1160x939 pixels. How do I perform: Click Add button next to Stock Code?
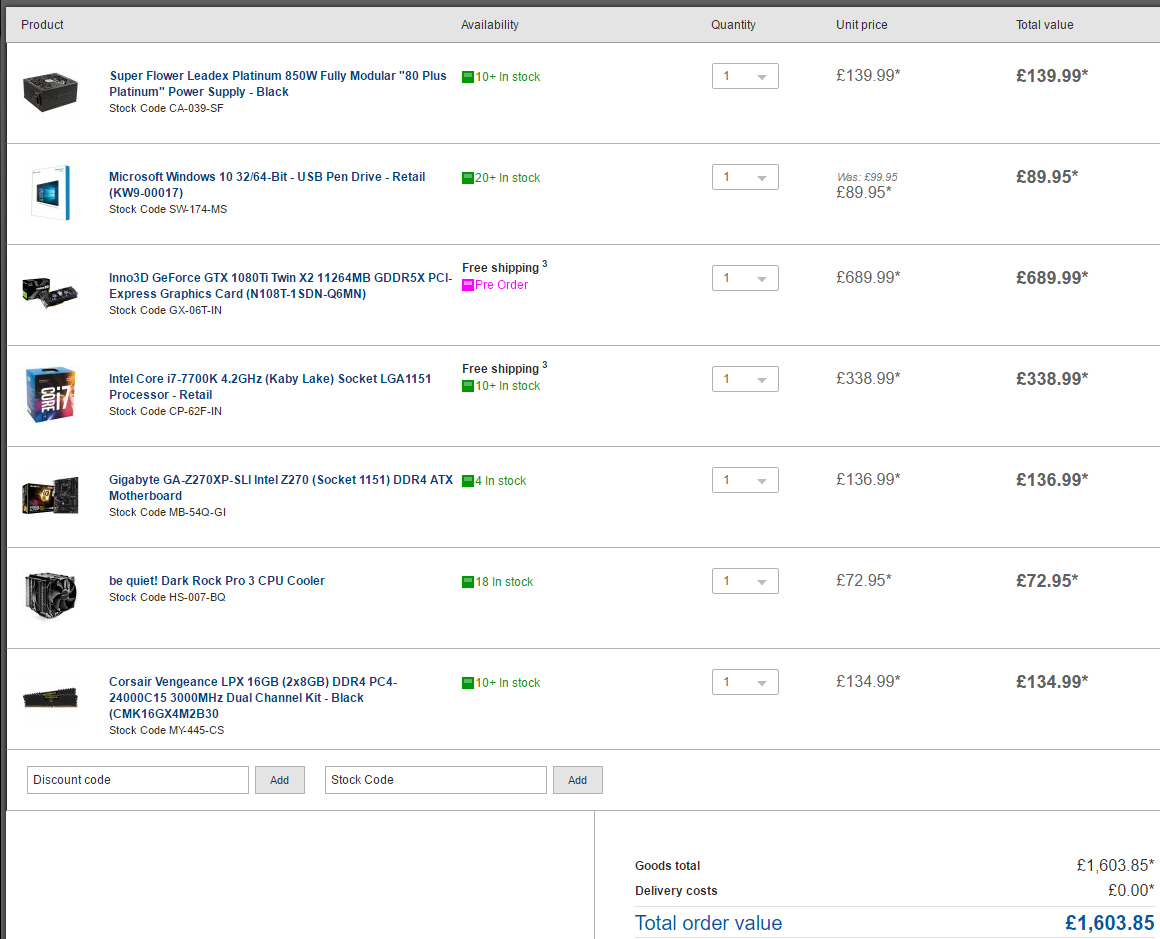[578, 780]
